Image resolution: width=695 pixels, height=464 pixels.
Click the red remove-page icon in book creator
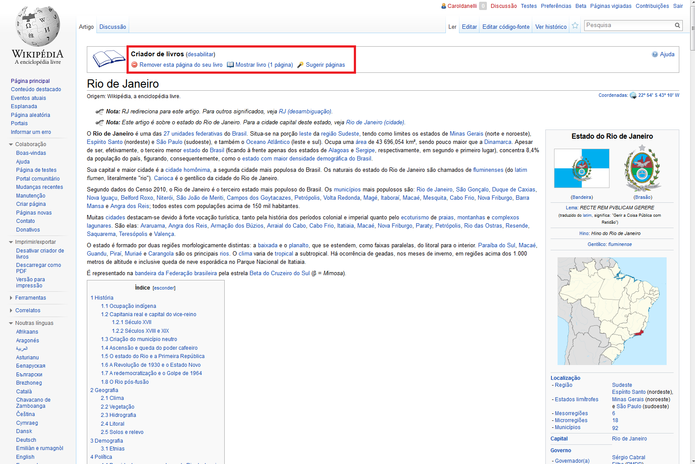134,65
